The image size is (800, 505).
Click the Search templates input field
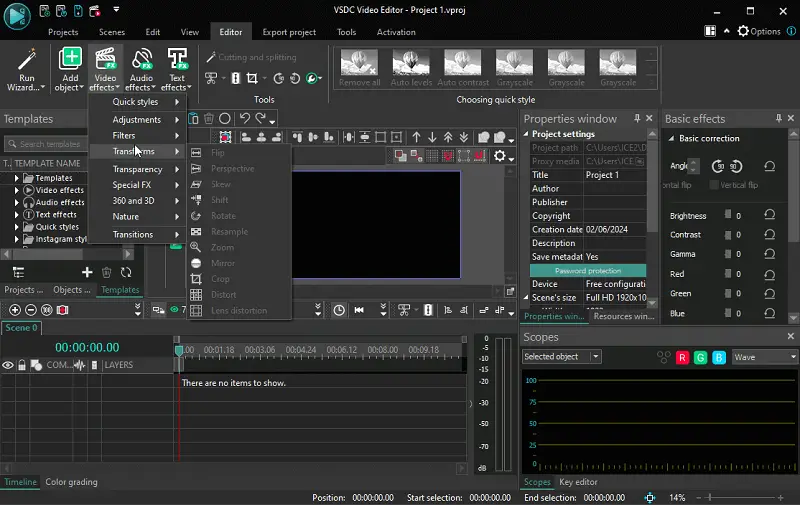coord(46,144)
